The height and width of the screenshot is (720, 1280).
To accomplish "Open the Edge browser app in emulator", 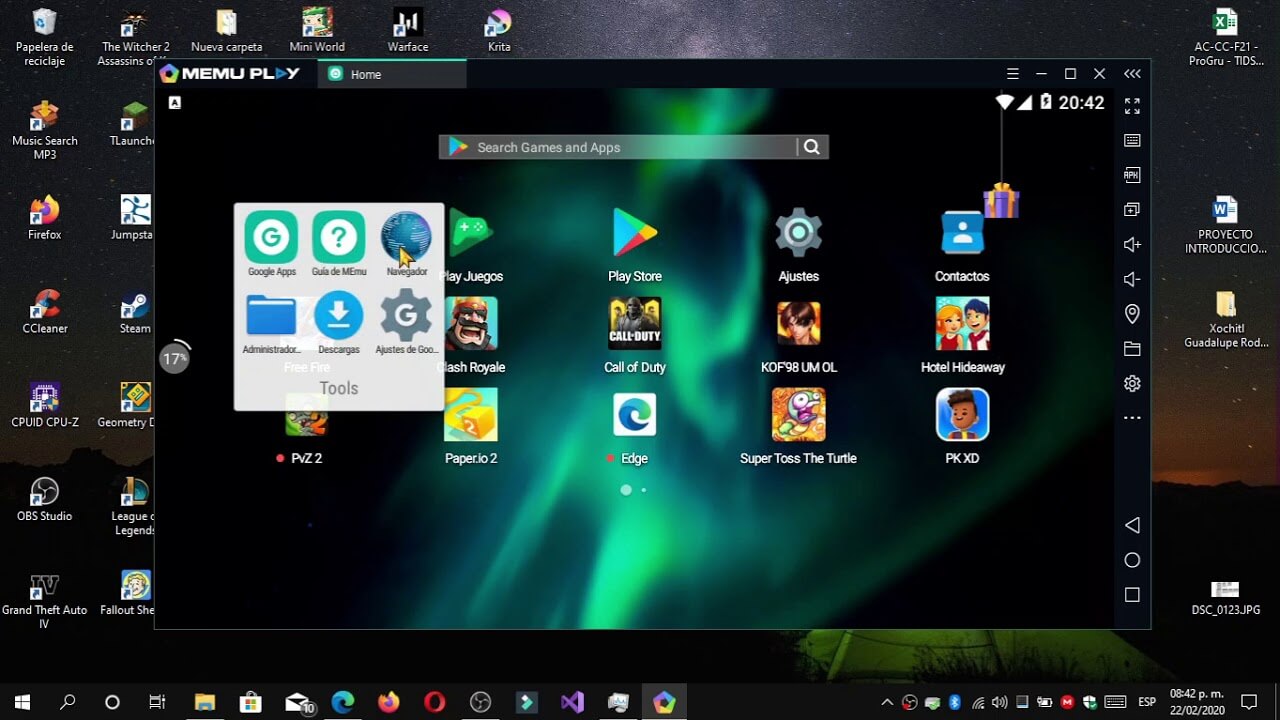I will pos(635,415).
